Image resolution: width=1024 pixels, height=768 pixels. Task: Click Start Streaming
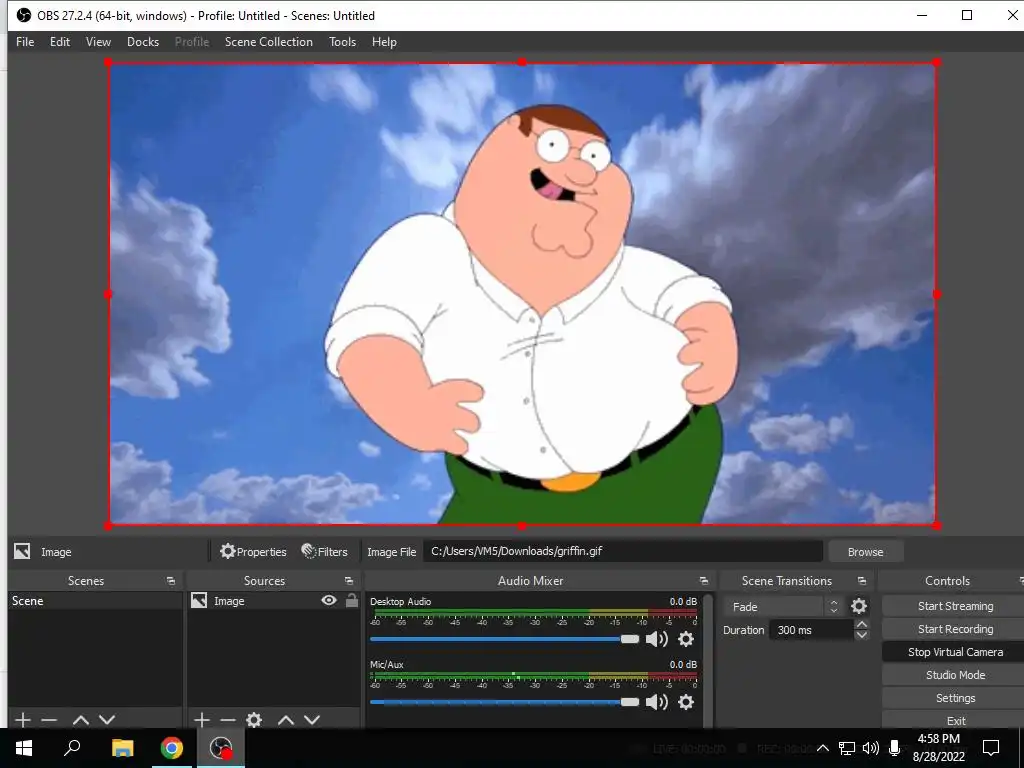tap(955, 606)
